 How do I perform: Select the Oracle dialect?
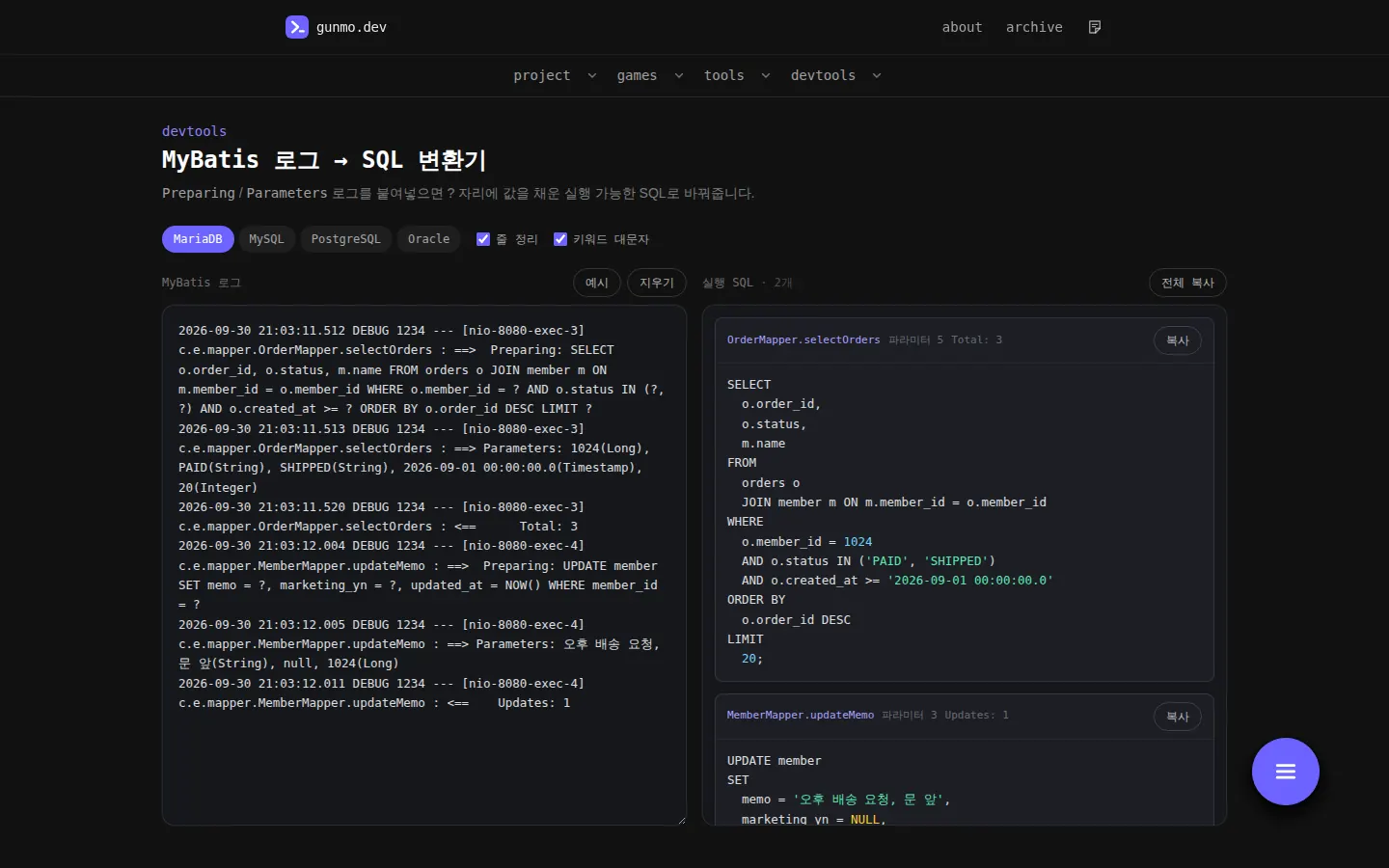[x=428, y=239]
